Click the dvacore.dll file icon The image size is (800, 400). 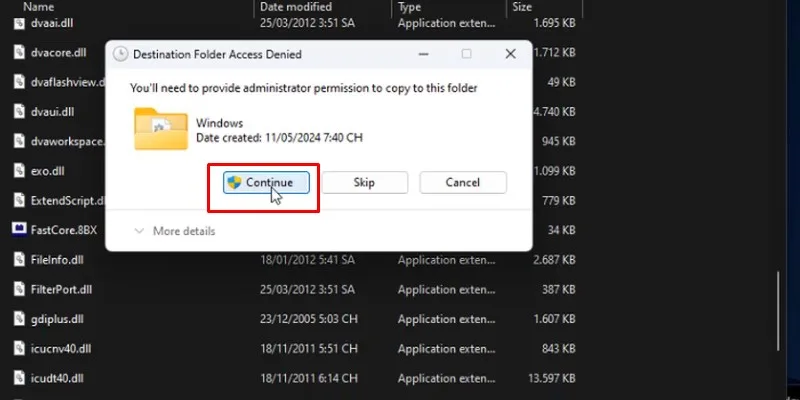(20, 51)
